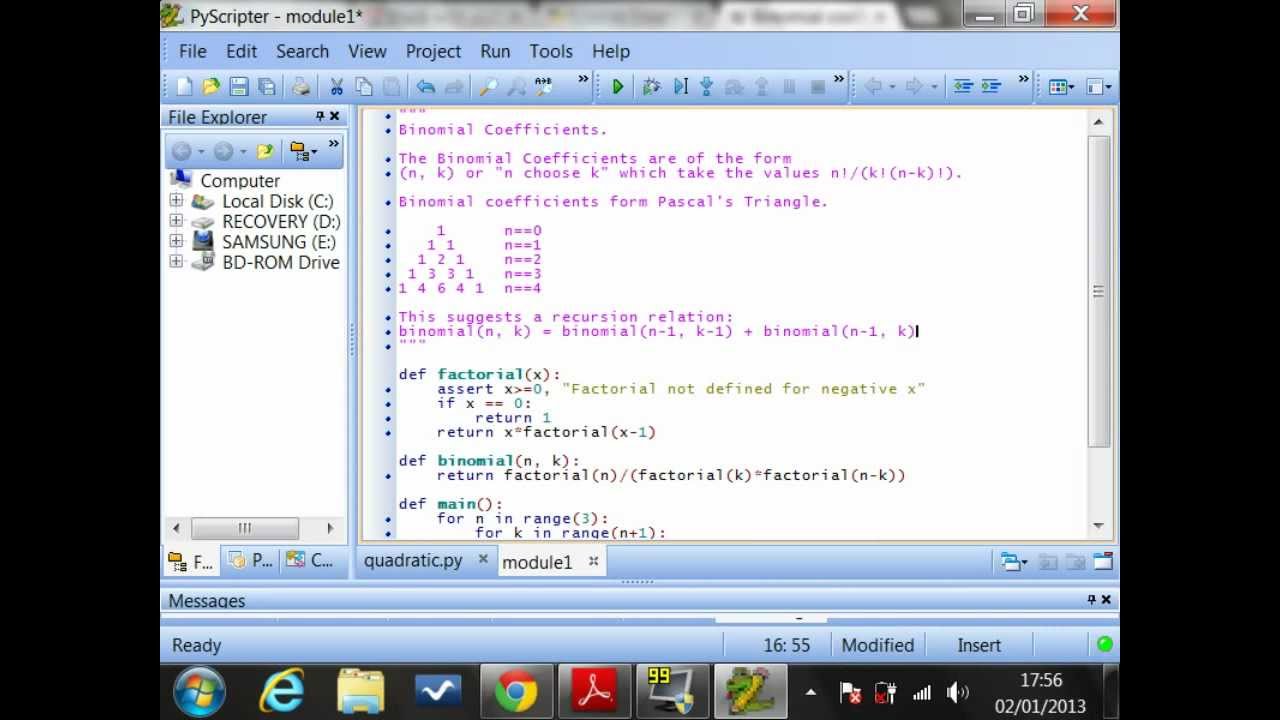The image size is (1280, 720).
Task: Close the module1 tab
Action: [593, 562]
